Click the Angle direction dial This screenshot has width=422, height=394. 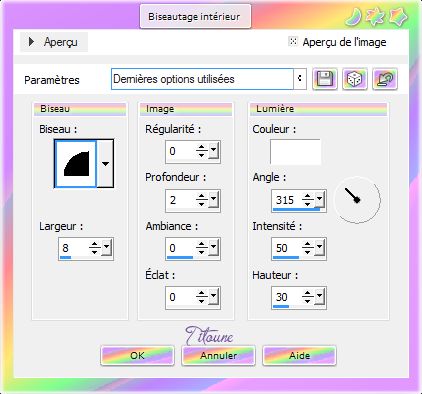[357, 200]
